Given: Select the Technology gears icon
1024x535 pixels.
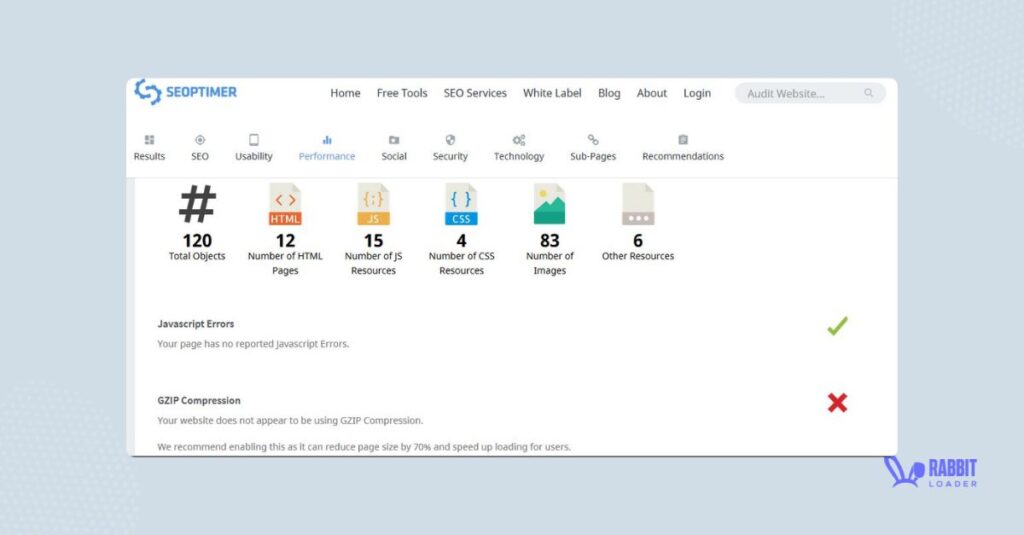Looking at the screenshot, I should point(519,140).
